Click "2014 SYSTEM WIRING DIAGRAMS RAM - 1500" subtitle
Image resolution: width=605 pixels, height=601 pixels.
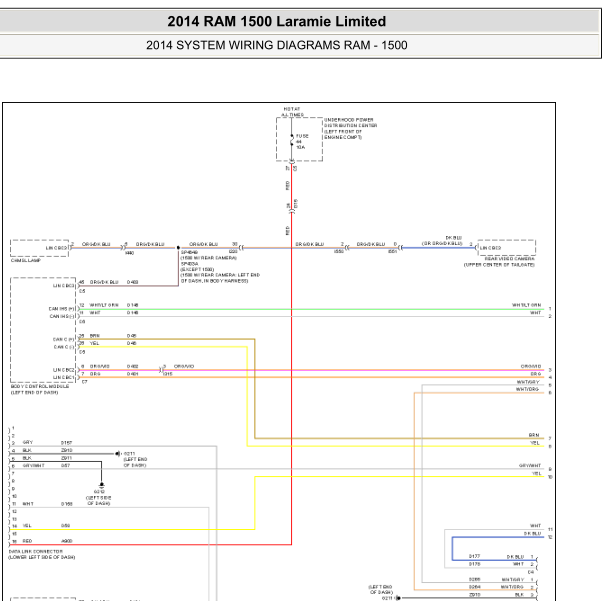click(277, 45)
